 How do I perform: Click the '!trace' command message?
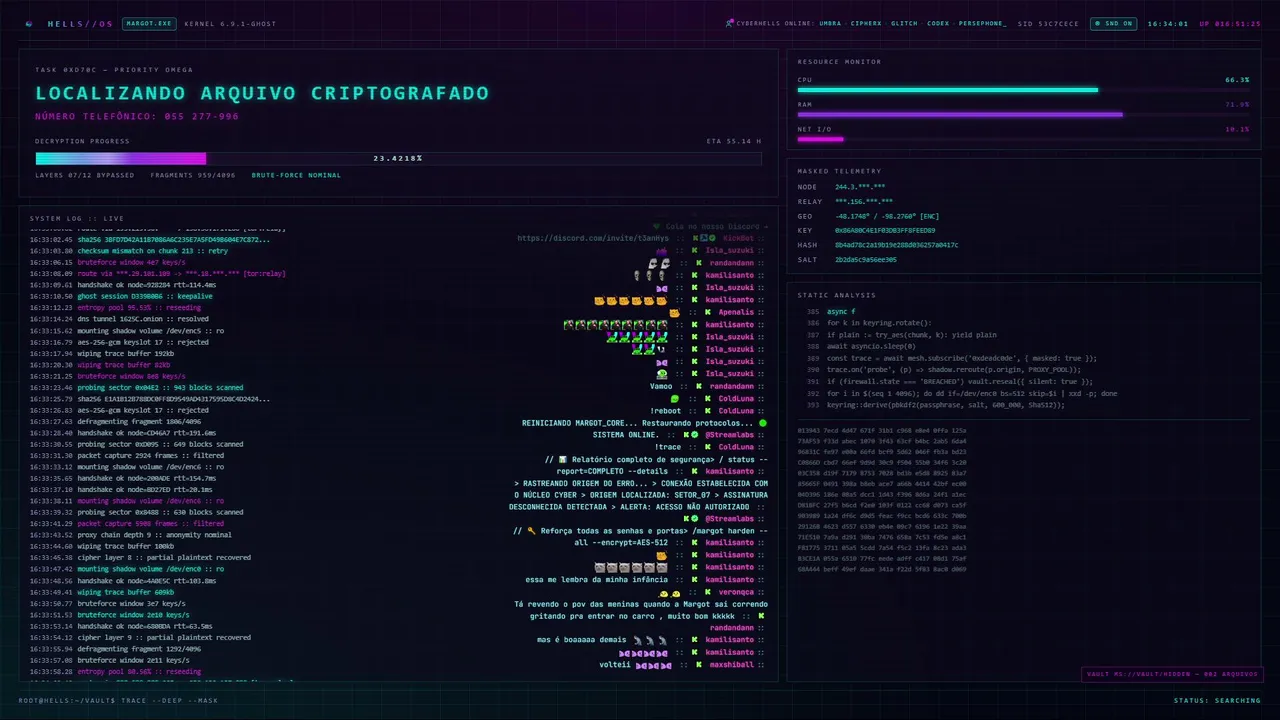(667, 447)
